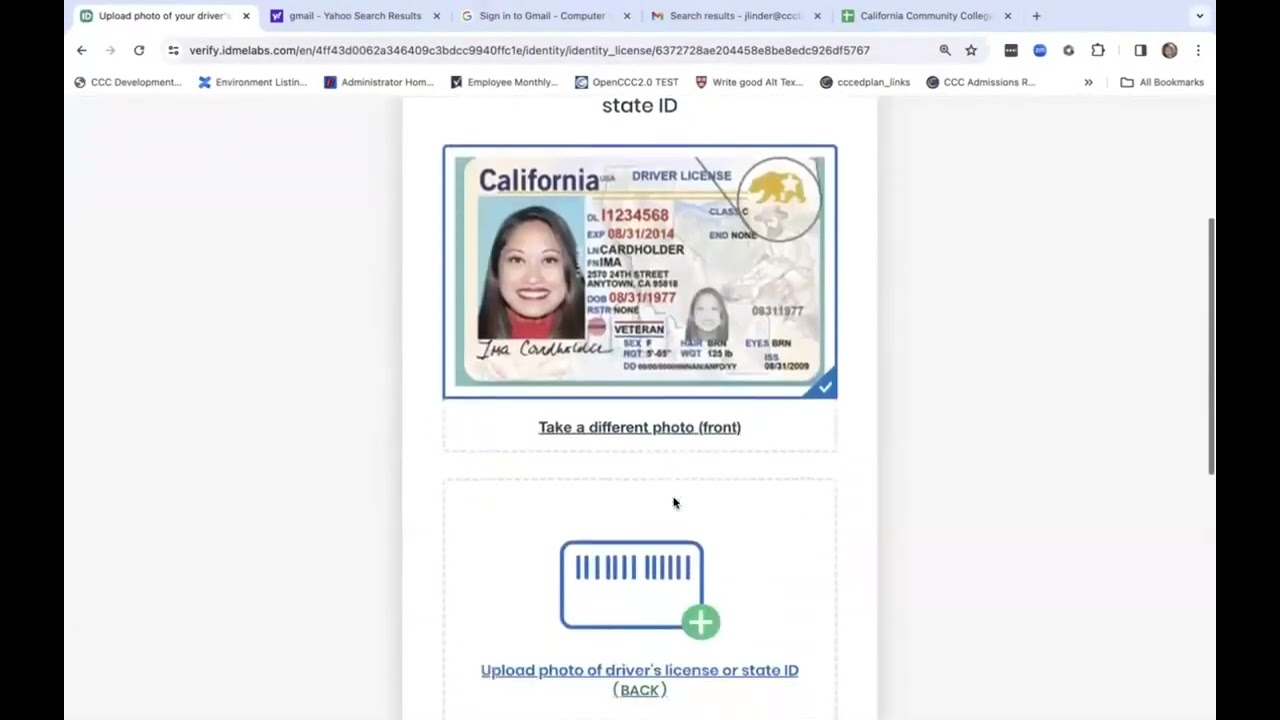View site information icon in address bar
This screenshot has width=1280, height=720.
point(173,50)
